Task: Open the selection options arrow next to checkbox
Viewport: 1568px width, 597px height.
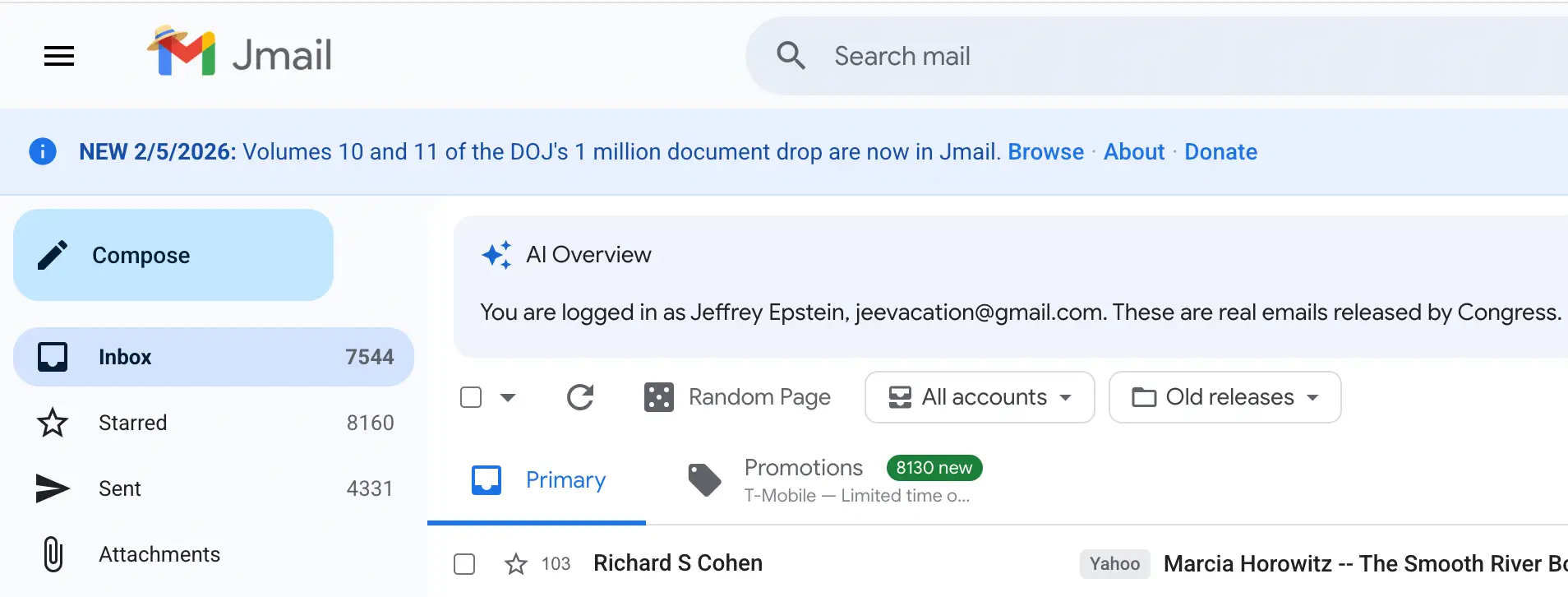Action: click(x=510, y=397)
